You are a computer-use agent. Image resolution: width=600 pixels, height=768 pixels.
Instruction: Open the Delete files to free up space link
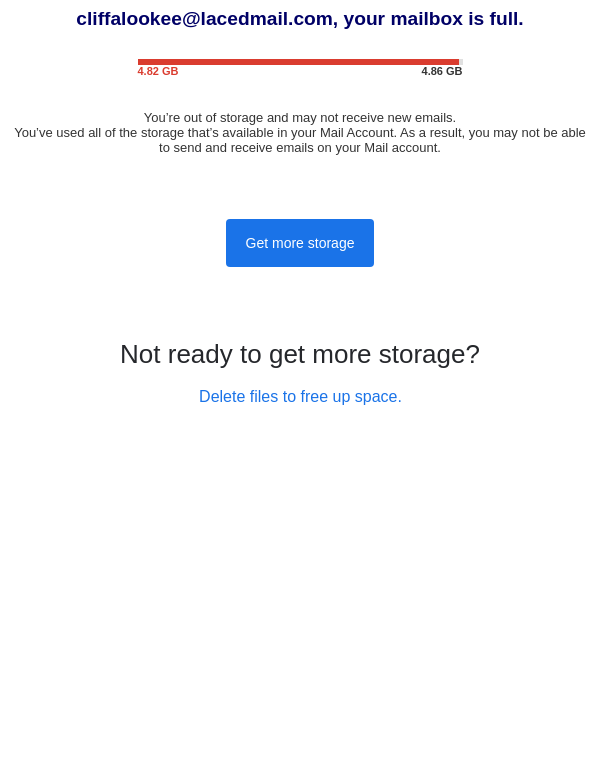click(x=300, y=397)
